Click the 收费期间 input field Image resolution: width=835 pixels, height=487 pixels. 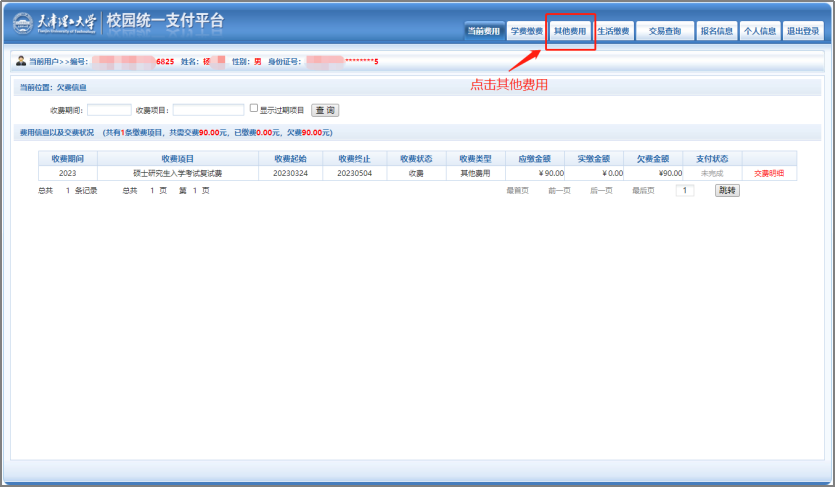click(x=109, y=110)
